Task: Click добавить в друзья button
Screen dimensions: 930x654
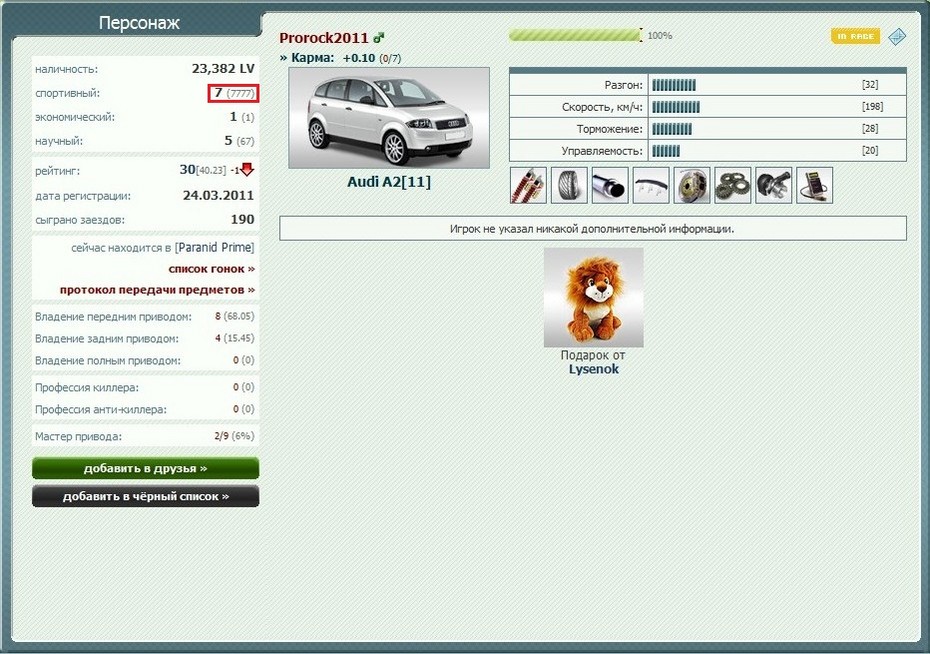Action: tap(145, 468)
